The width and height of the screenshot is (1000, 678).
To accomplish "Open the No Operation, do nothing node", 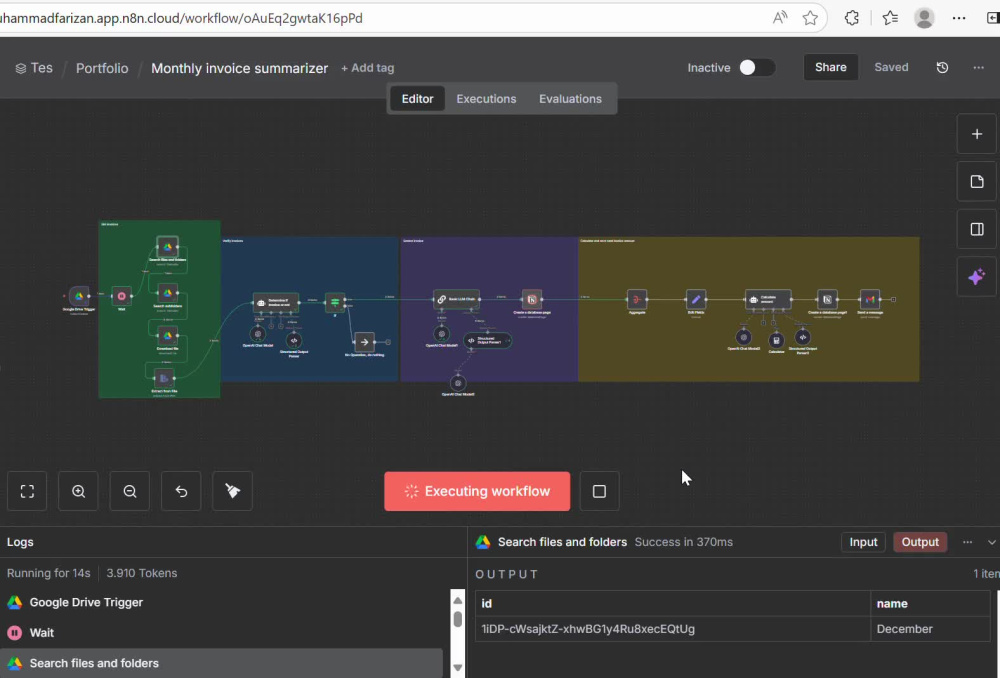I will [x=364, y=342].
